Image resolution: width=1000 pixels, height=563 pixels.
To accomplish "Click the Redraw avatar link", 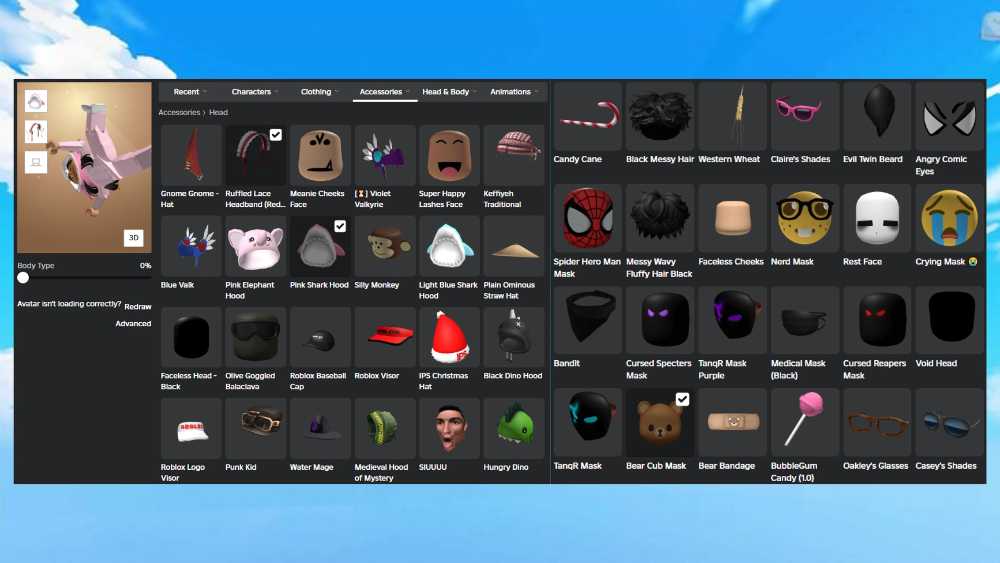I will 138,307.
